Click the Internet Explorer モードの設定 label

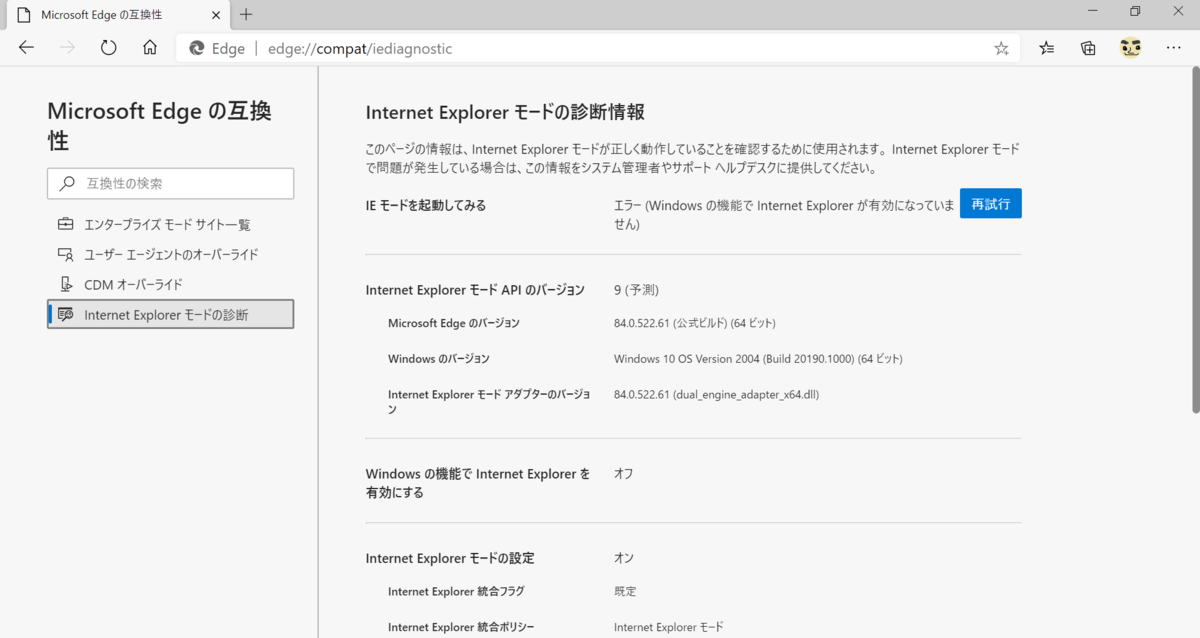point(450,558)
